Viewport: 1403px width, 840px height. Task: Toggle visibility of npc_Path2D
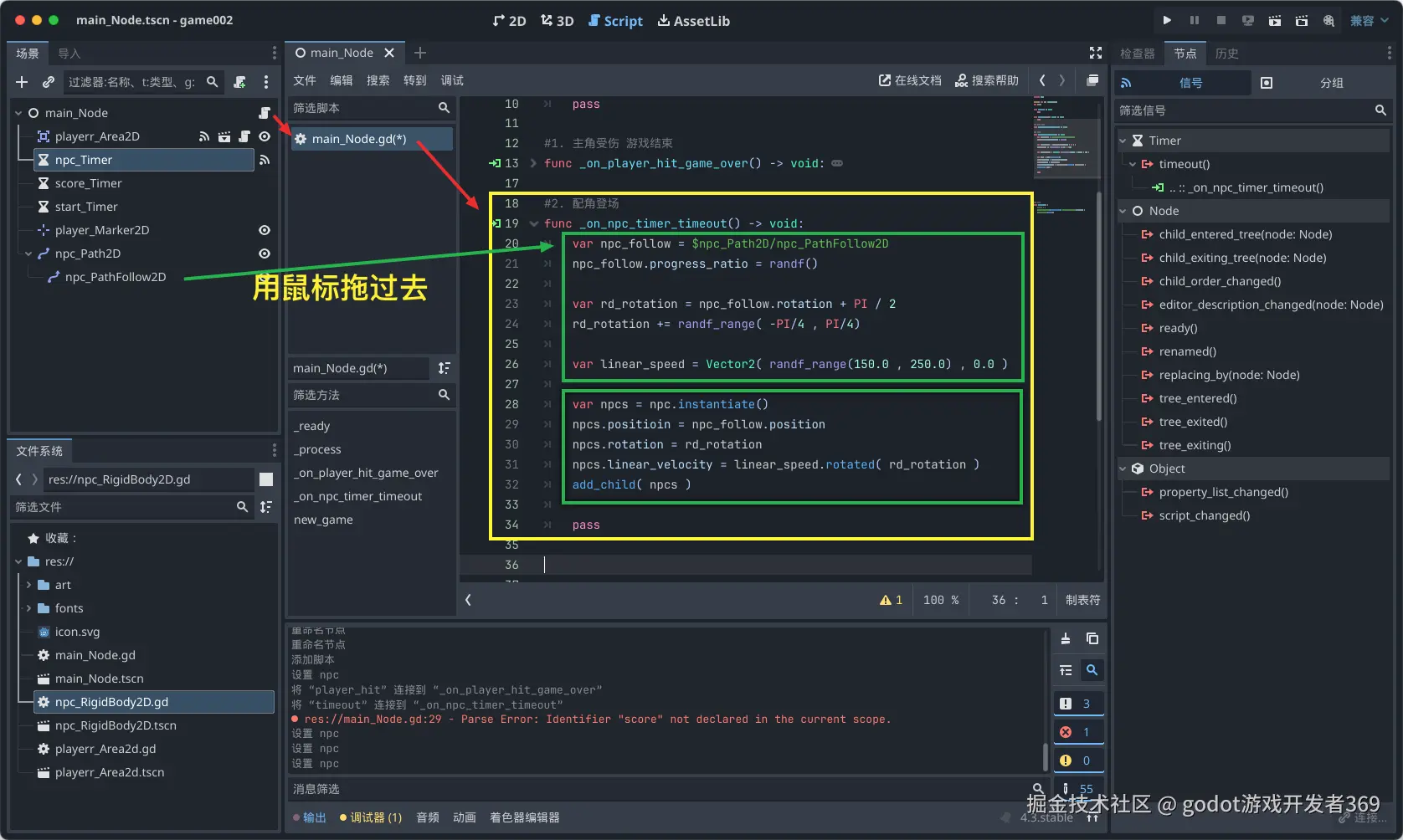[x=265, y=254]
